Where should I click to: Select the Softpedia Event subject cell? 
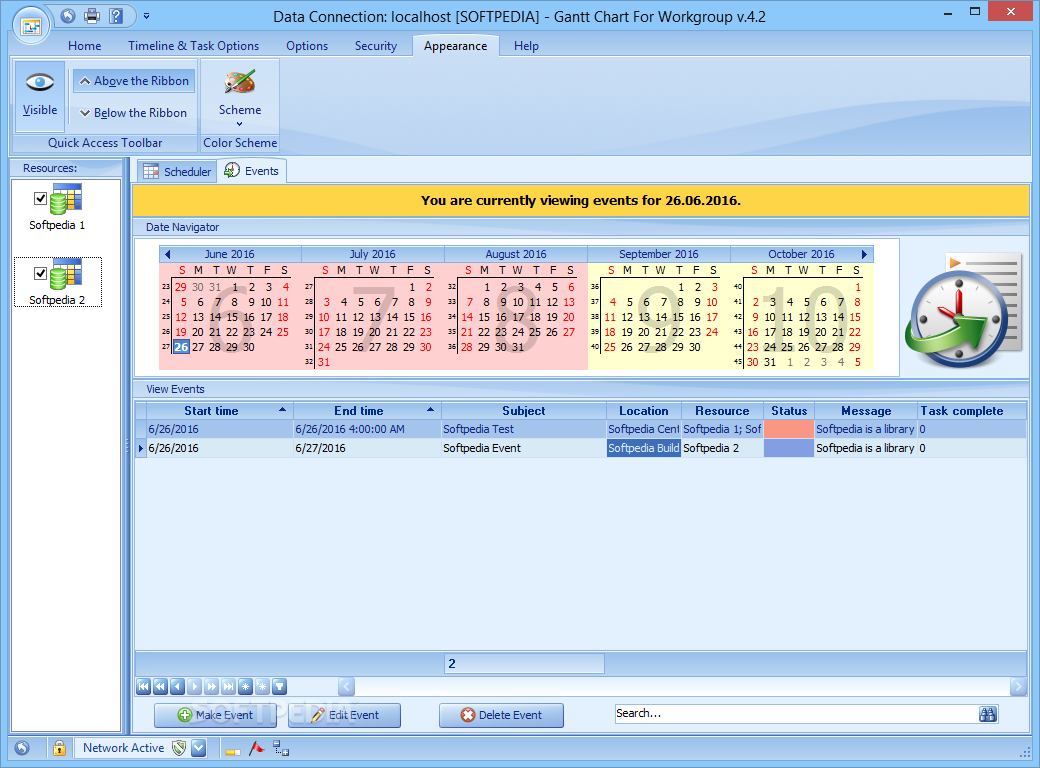523,448
